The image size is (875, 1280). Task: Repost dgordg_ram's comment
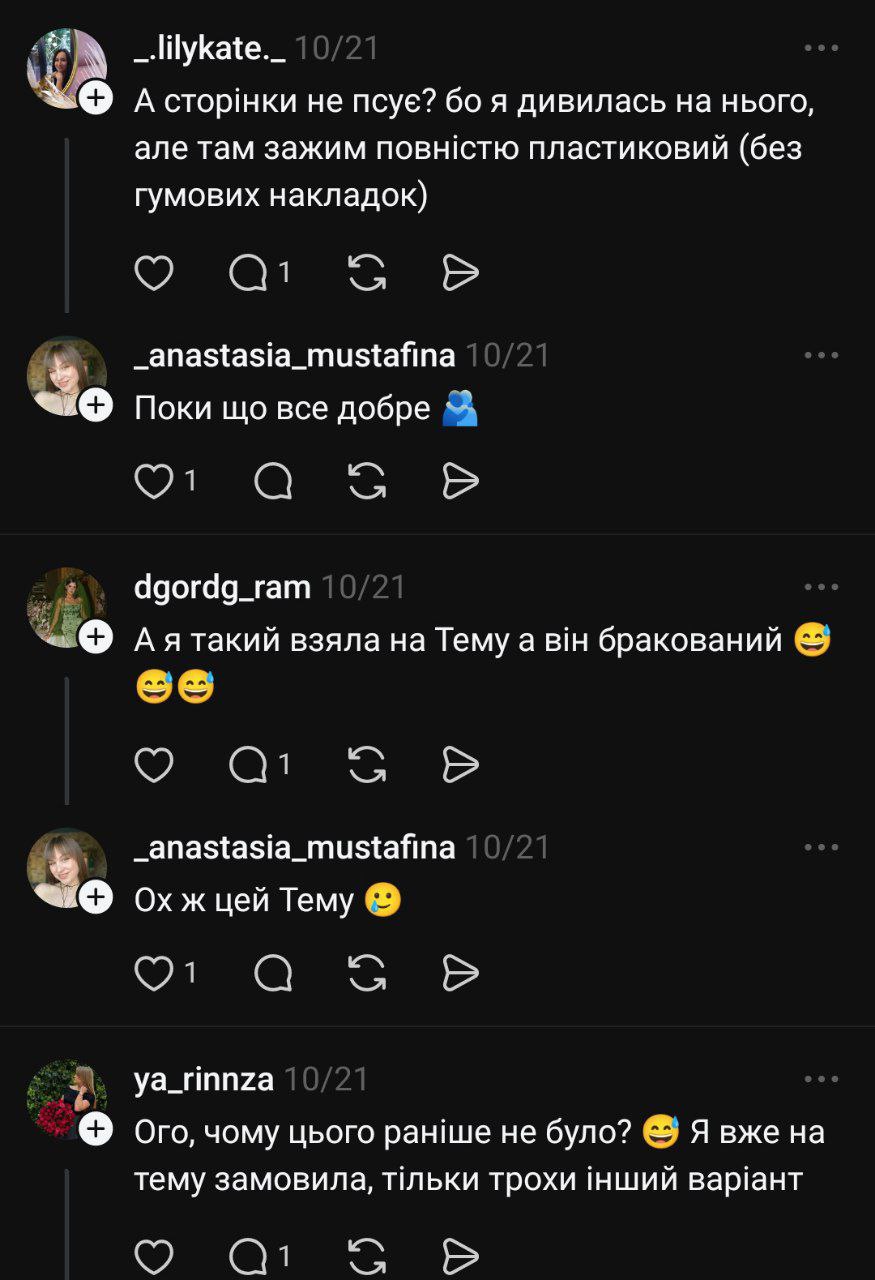(x=367, y=765)
